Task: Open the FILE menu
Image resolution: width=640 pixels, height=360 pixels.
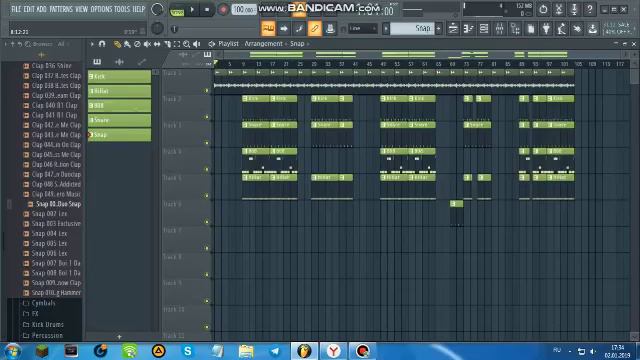Action: click(x=16, y=9)
